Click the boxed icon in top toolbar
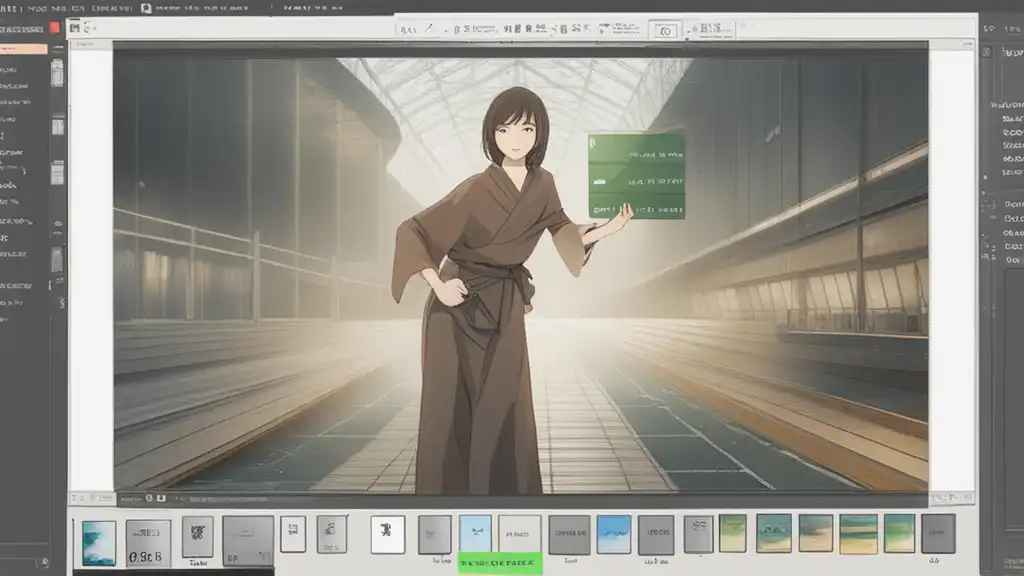Viewport: 1024px width, 576px height. [664, 30]
